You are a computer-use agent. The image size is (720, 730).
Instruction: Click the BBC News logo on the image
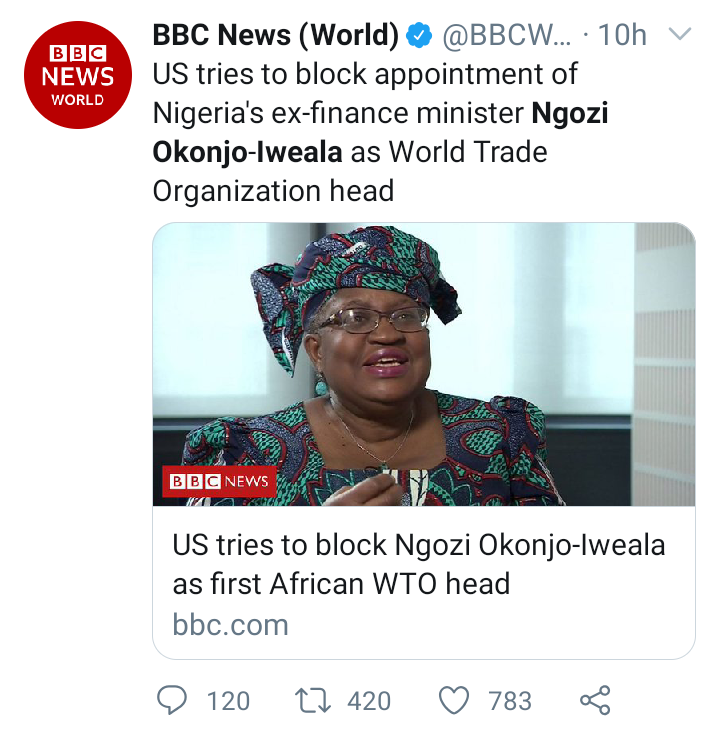tap(219, 481)
